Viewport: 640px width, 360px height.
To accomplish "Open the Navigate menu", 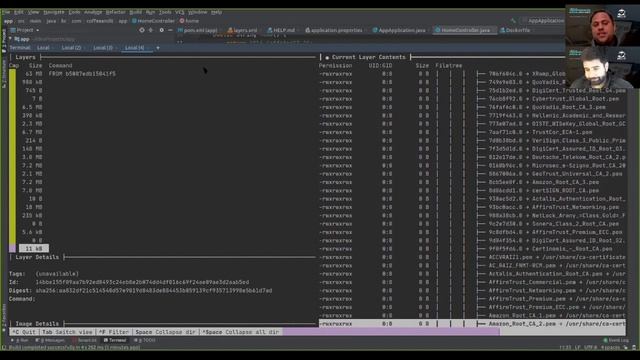I will point(54,12).
